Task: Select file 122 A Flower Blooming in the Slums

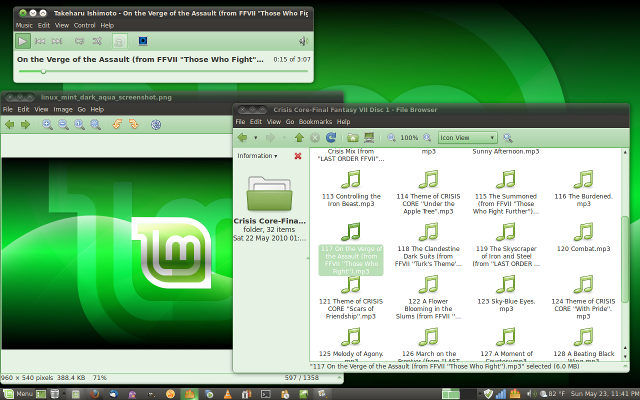Action: click(x=428, y=297)
